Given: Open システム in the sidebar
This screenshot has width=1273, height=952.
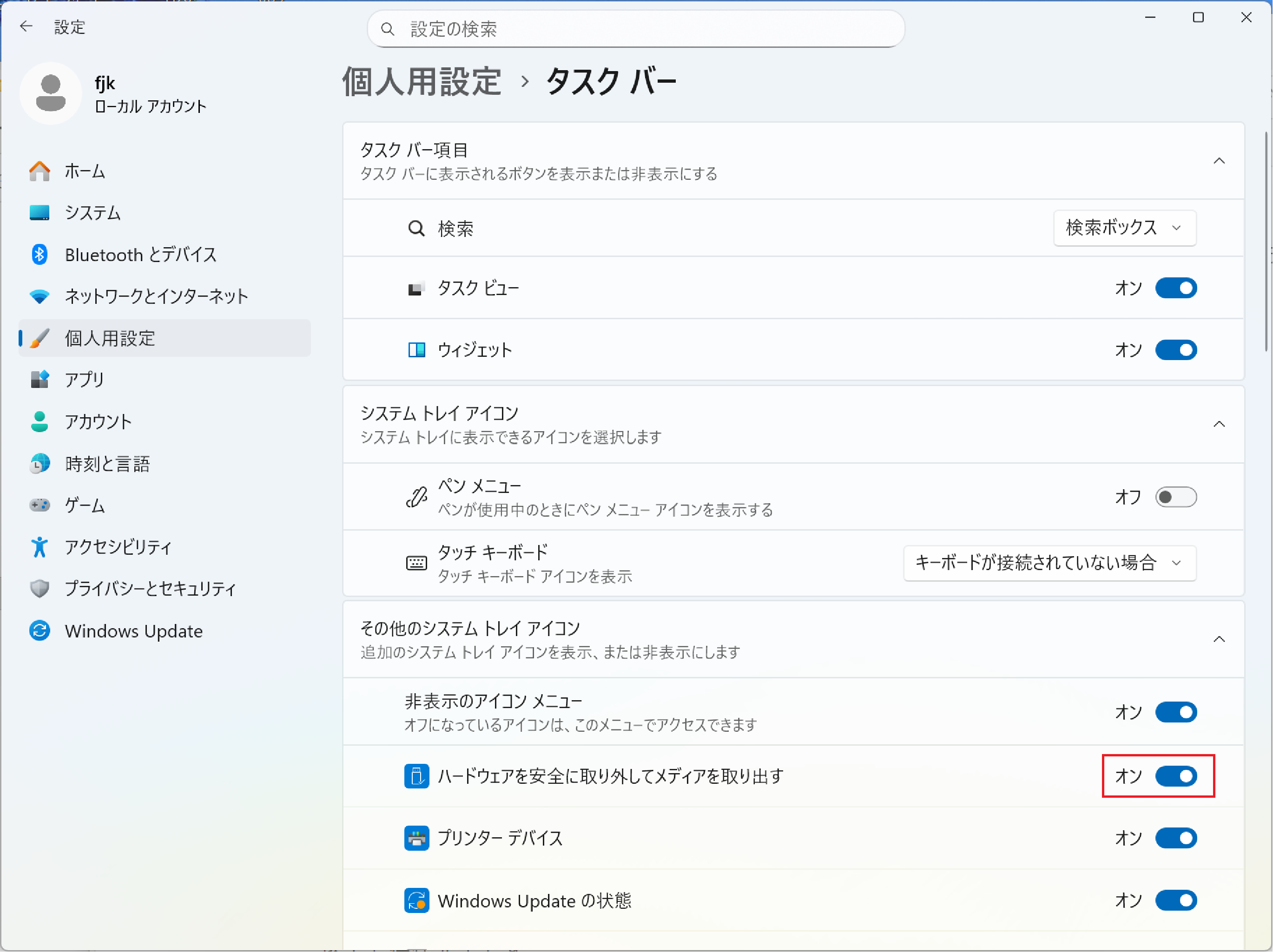Looking at the screenshot, I should pyautogui.click(x=92, y=213).
